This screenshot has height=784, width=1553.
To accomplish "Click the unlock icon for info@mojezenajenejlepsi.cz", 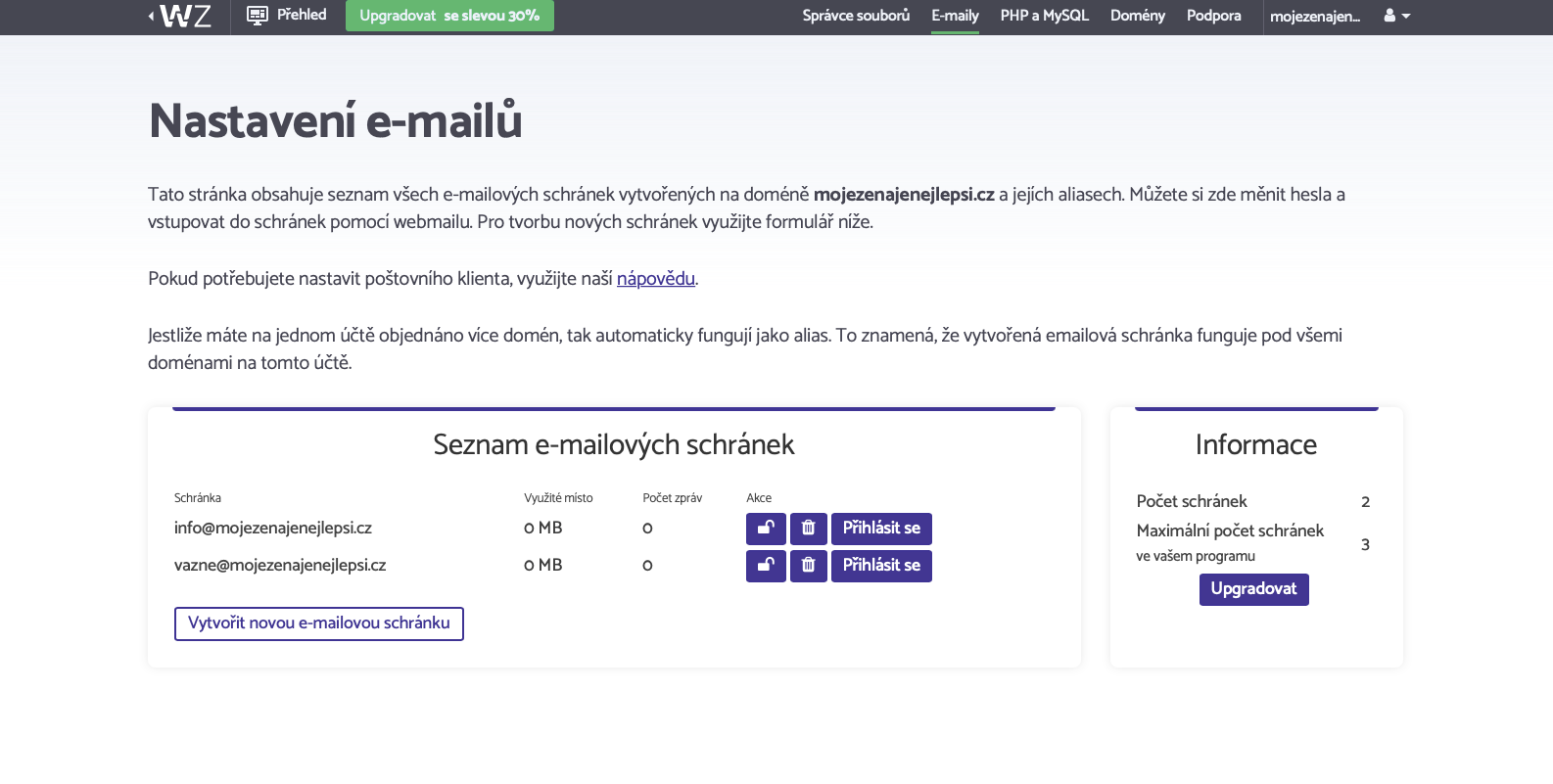I will 766,529.
